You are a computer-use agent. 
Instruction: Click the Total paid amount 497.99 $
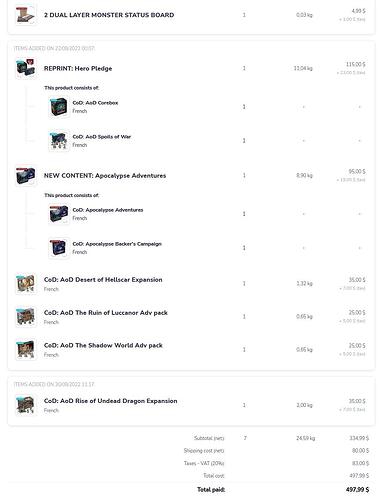click(x=357, y=490)
